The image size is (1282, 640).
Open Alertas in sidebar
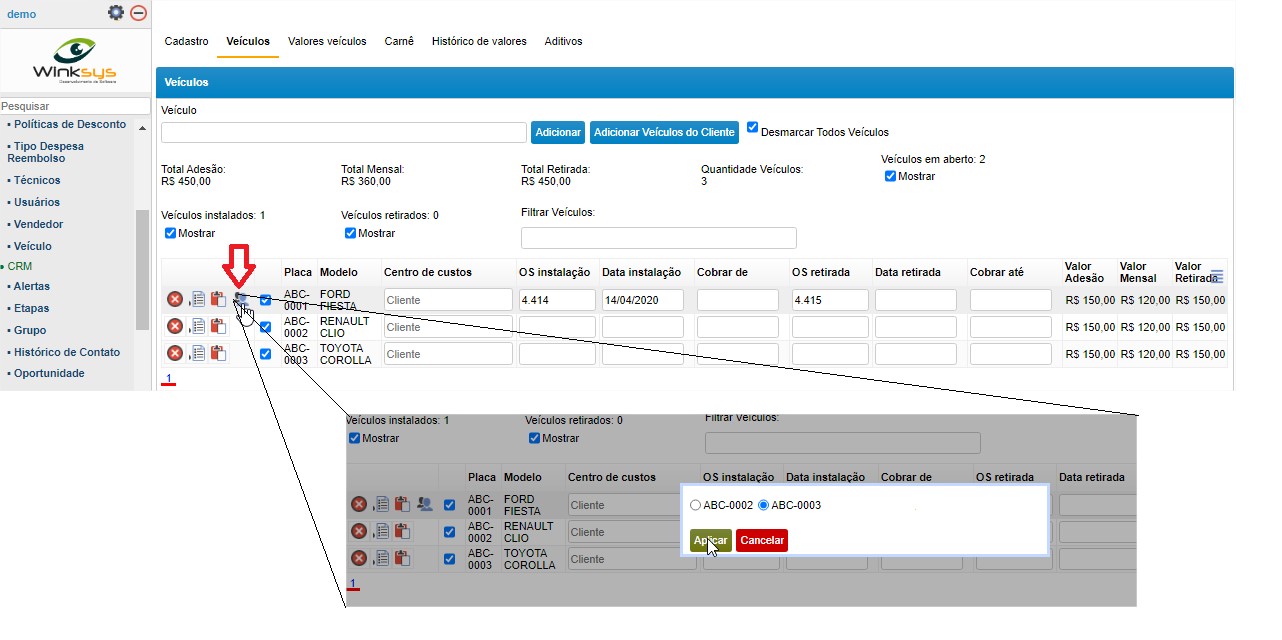[32, 286]
